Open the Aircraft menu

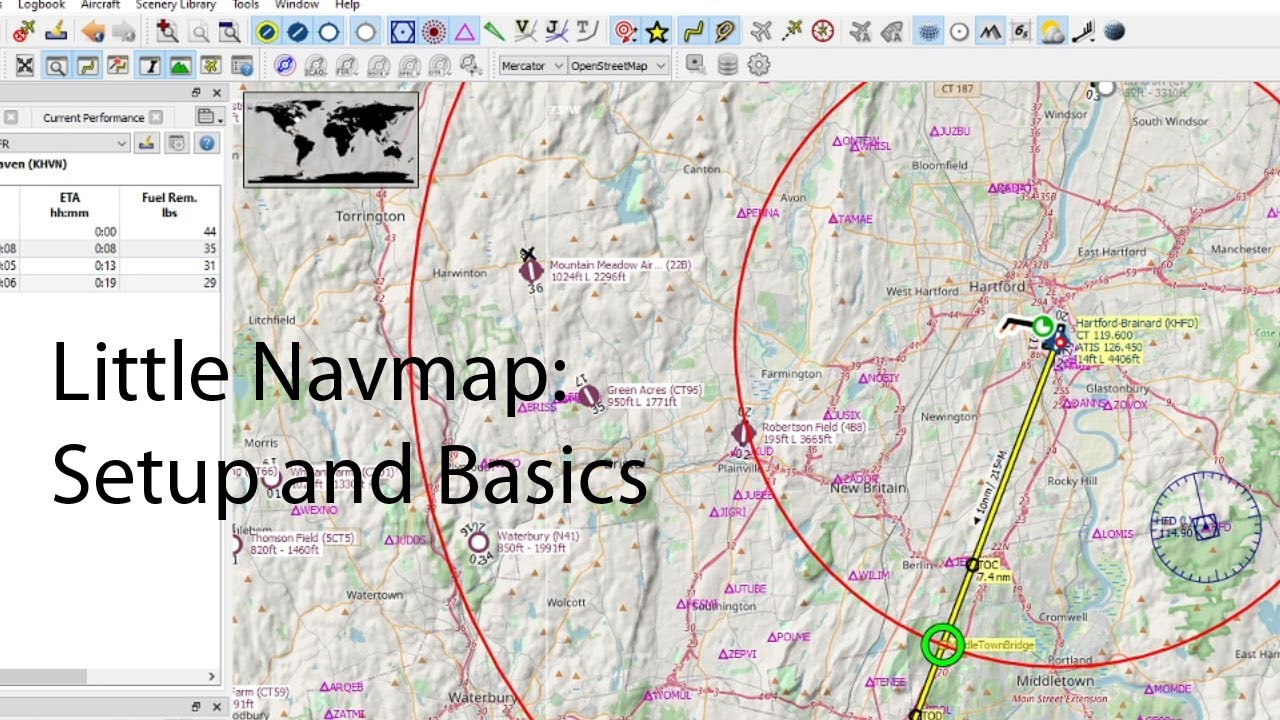pos(100,5)
